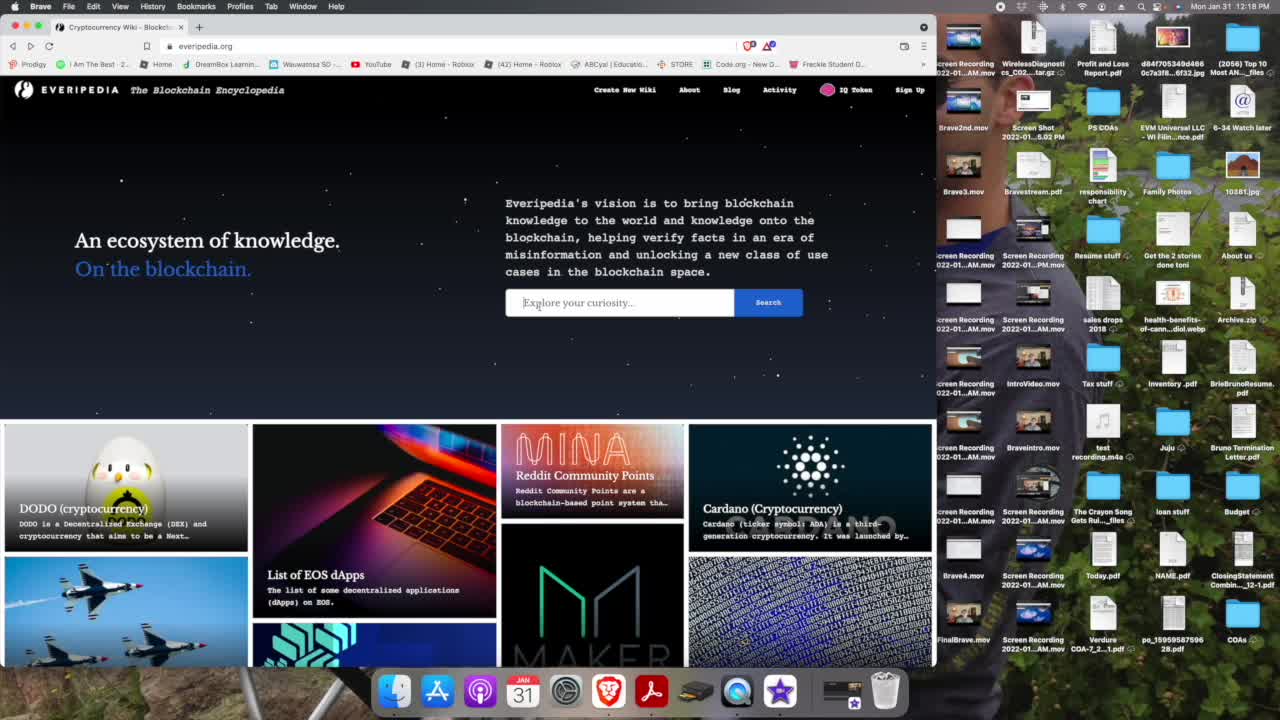
Task: Launch App Store from the dock
Action: pyautogui.click(x=438, y=691)
